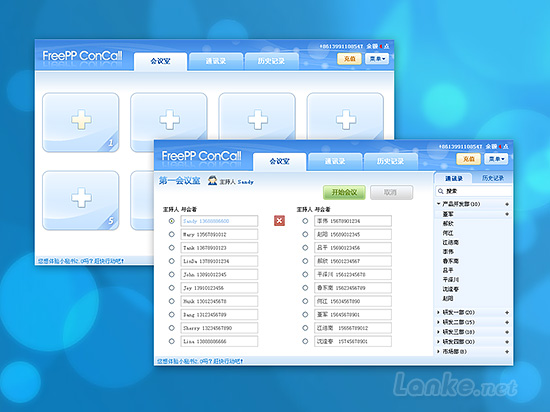550x412 pixels.
Task: Select the host radio button for Tank
Action: (x=172, y=248)
